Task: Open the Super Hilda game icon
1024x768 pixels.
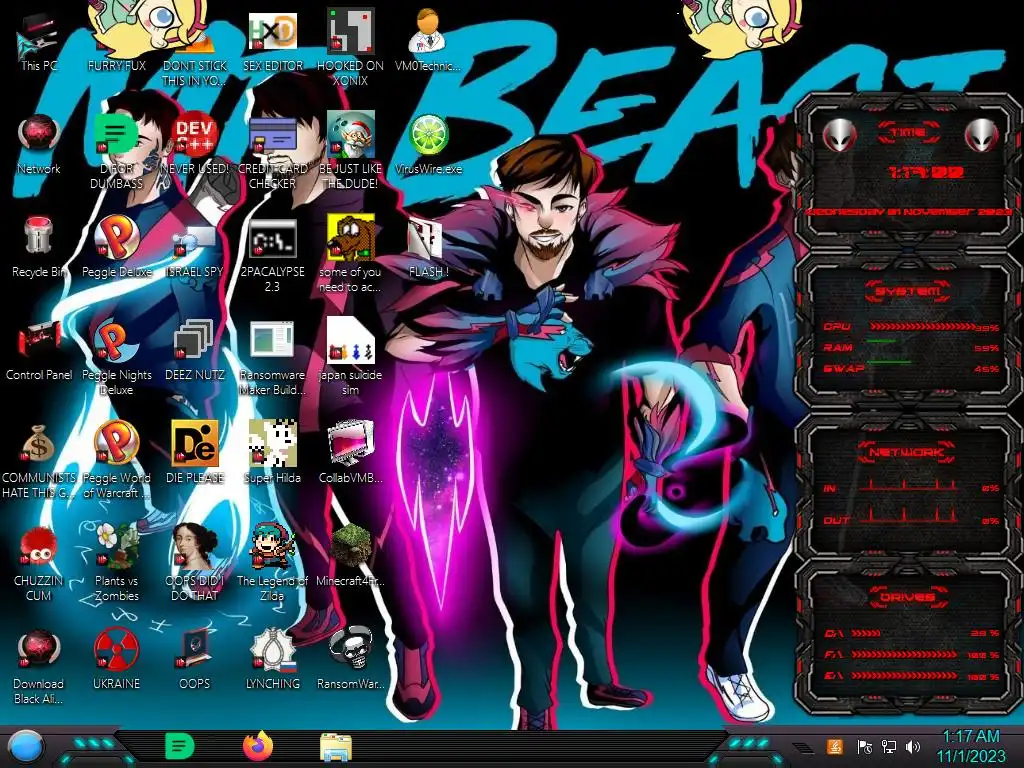Action: pyautogui.click(x=272, y=452)
